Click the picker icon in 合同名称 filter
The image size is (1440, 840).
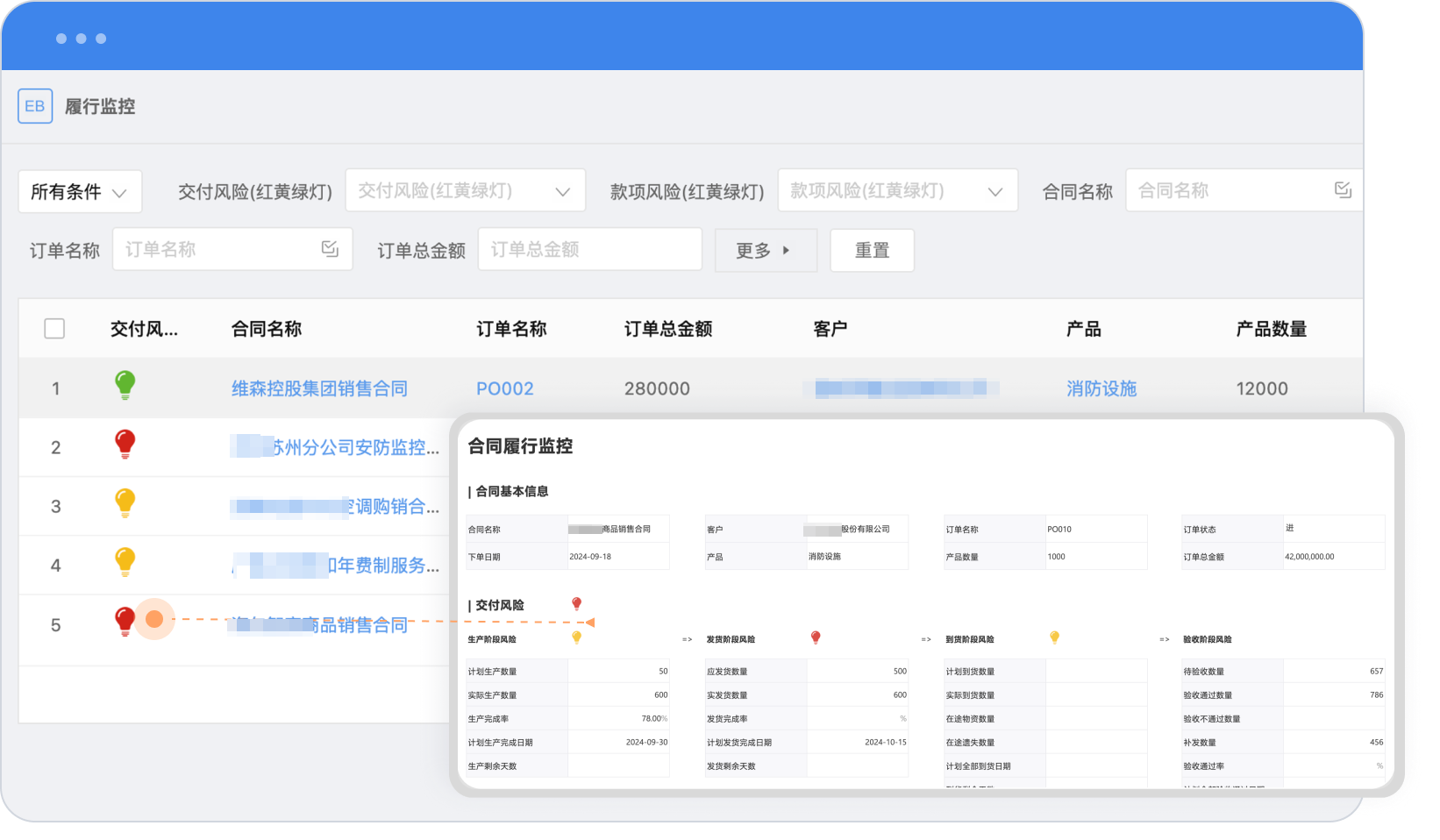1343,189
